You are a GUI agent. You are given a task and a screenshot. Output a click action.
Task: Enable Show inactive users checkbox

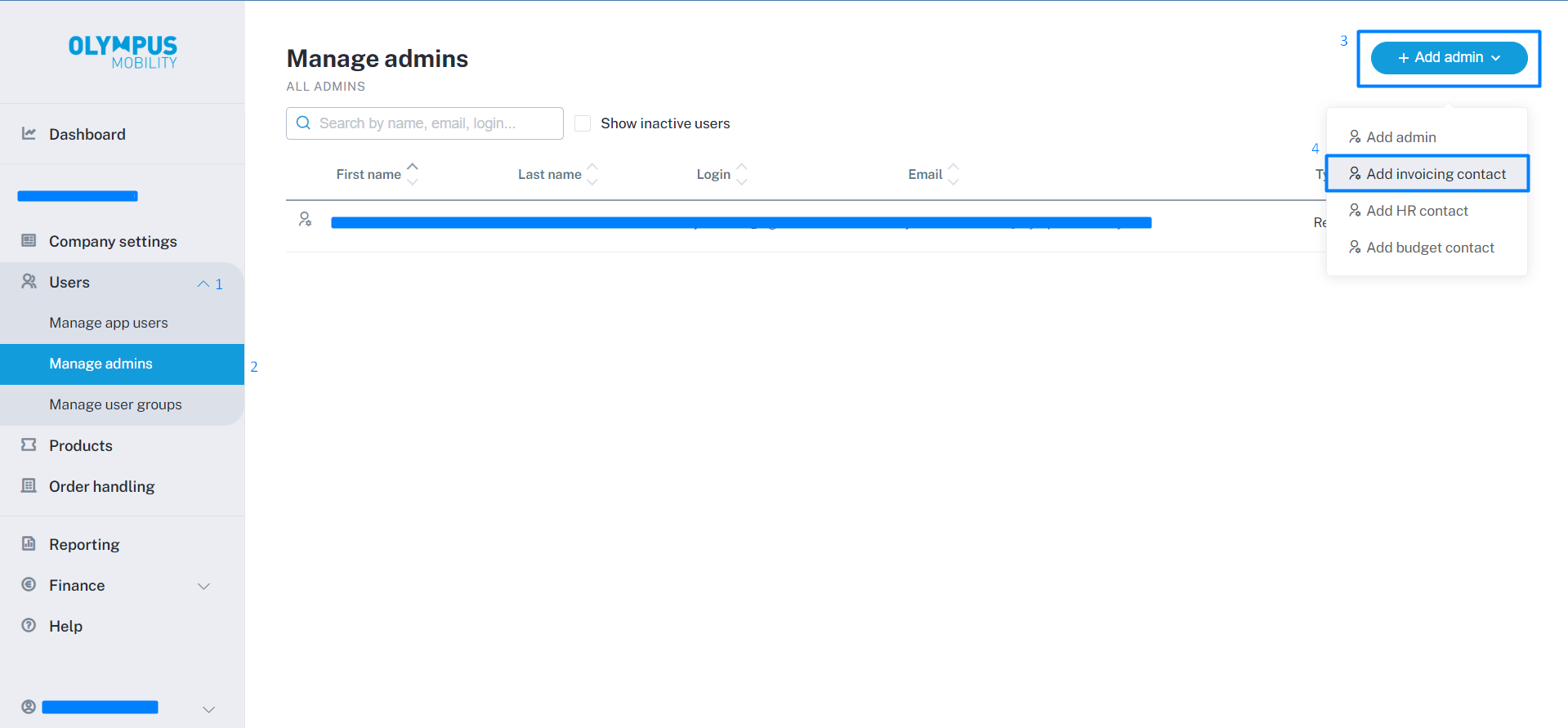click(583, 123)
